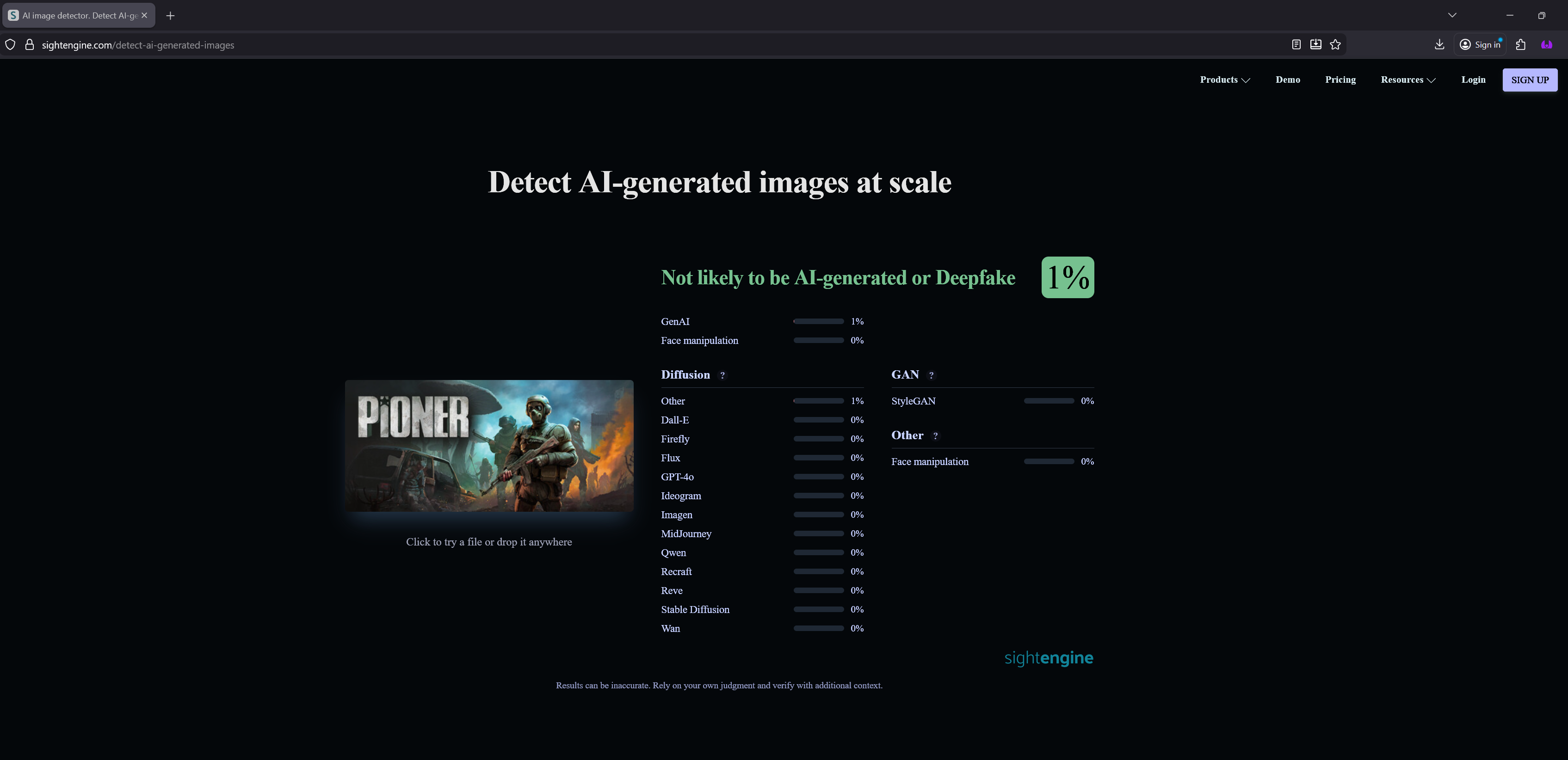Click the help icon next to Other heading
The width and height of the screenshot is (1568, 760).
point(936,435)
